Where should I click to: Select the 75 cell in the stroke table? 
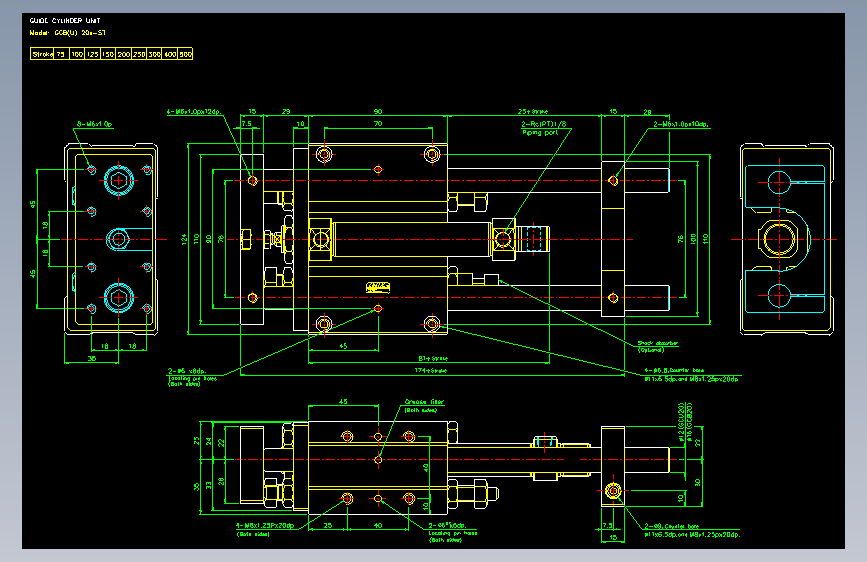pos(61,54)
